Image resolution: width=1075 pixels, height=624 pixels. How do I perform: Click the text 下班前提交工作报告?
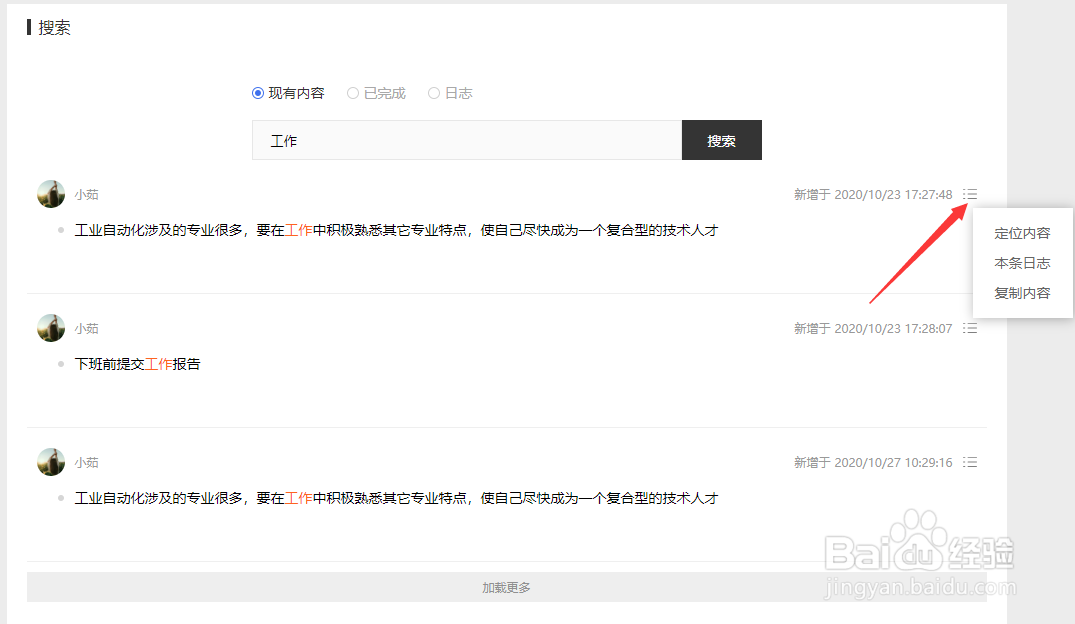pyautogui.click(x=138, y=363)
